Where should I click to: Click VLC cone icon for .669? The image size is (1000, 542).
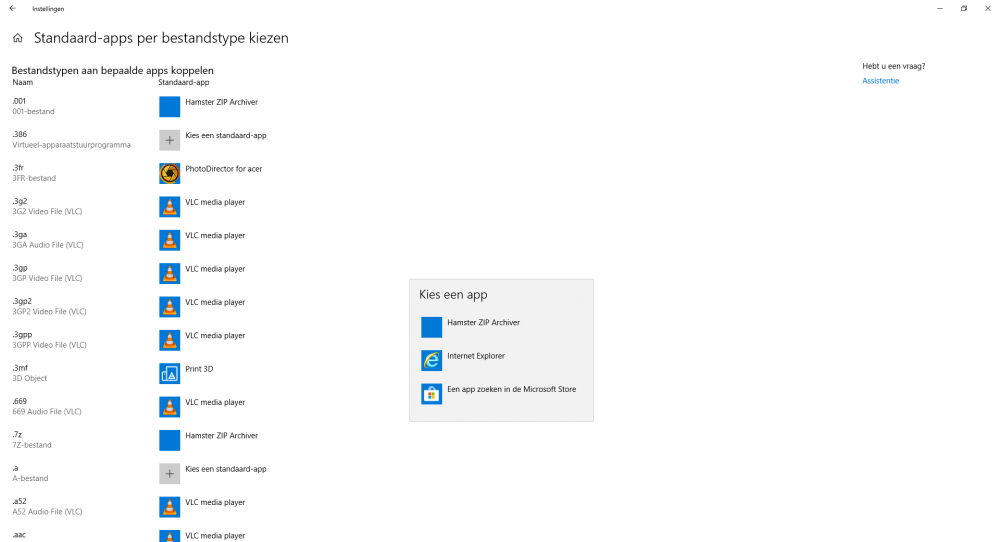pyautogui.click(x=170, y=407)
